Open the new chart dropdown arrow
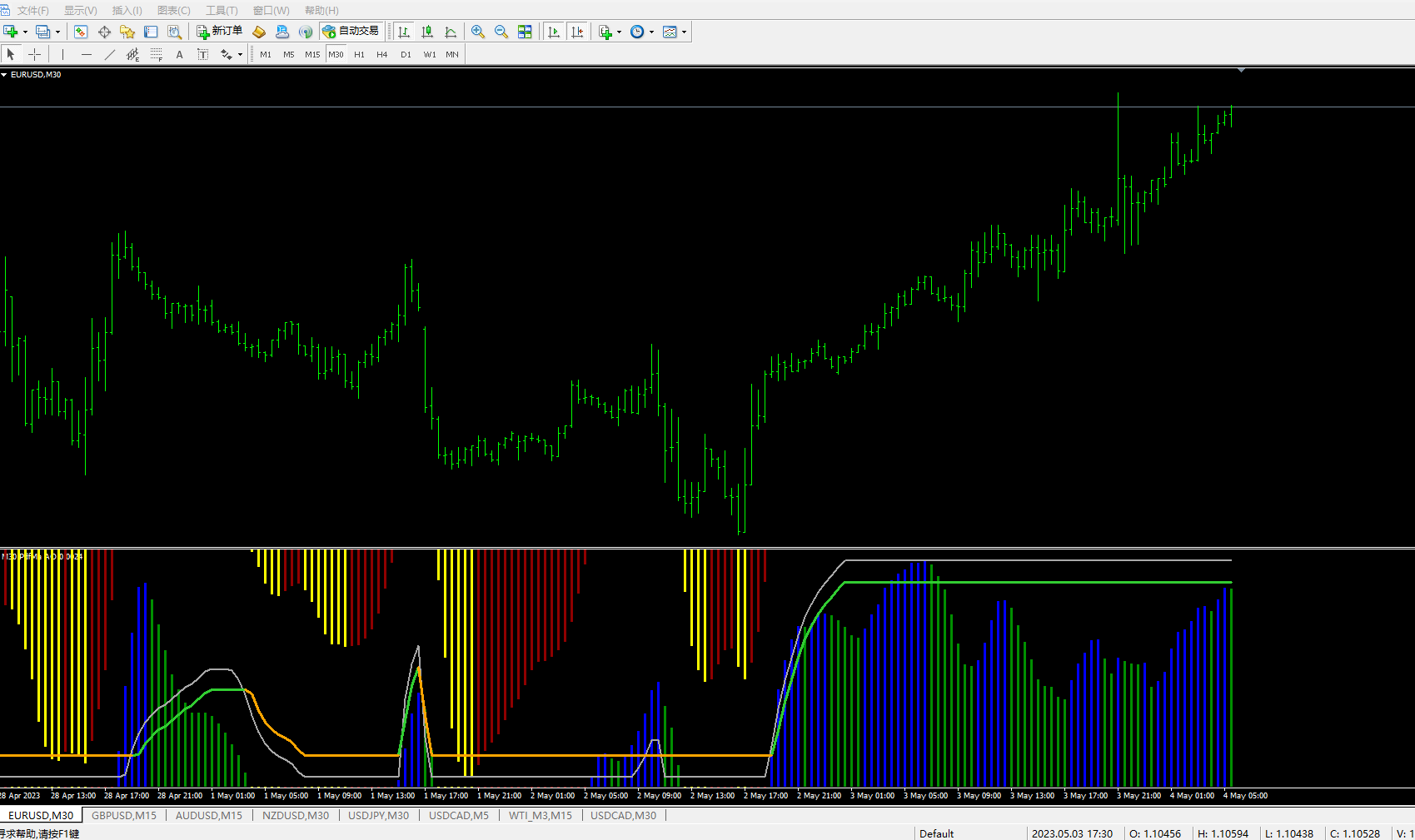Image resolution: width=1415 pixels, height=840 pixels. [x=26, y=32]
